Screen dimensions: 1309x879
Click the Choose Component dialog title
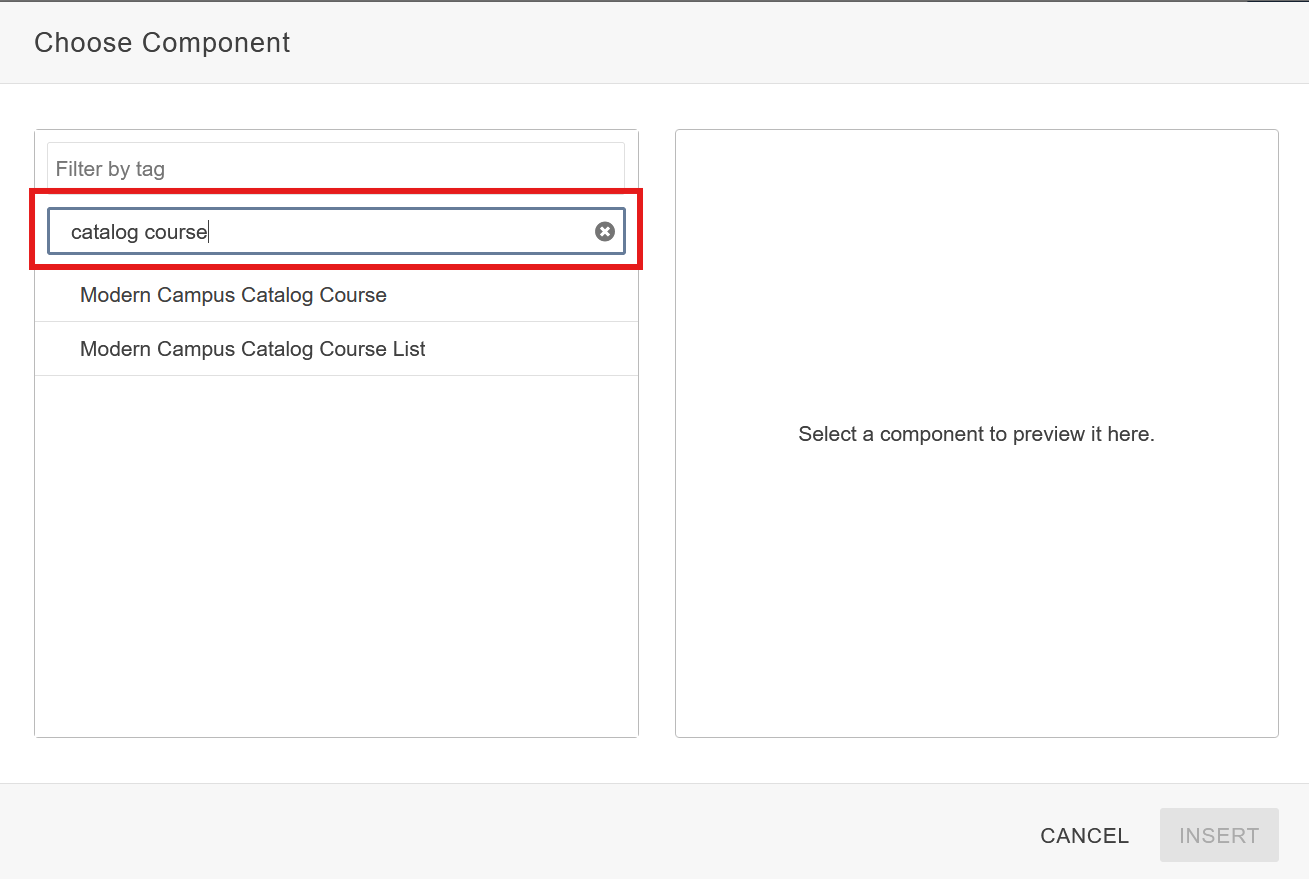(162, 43)
